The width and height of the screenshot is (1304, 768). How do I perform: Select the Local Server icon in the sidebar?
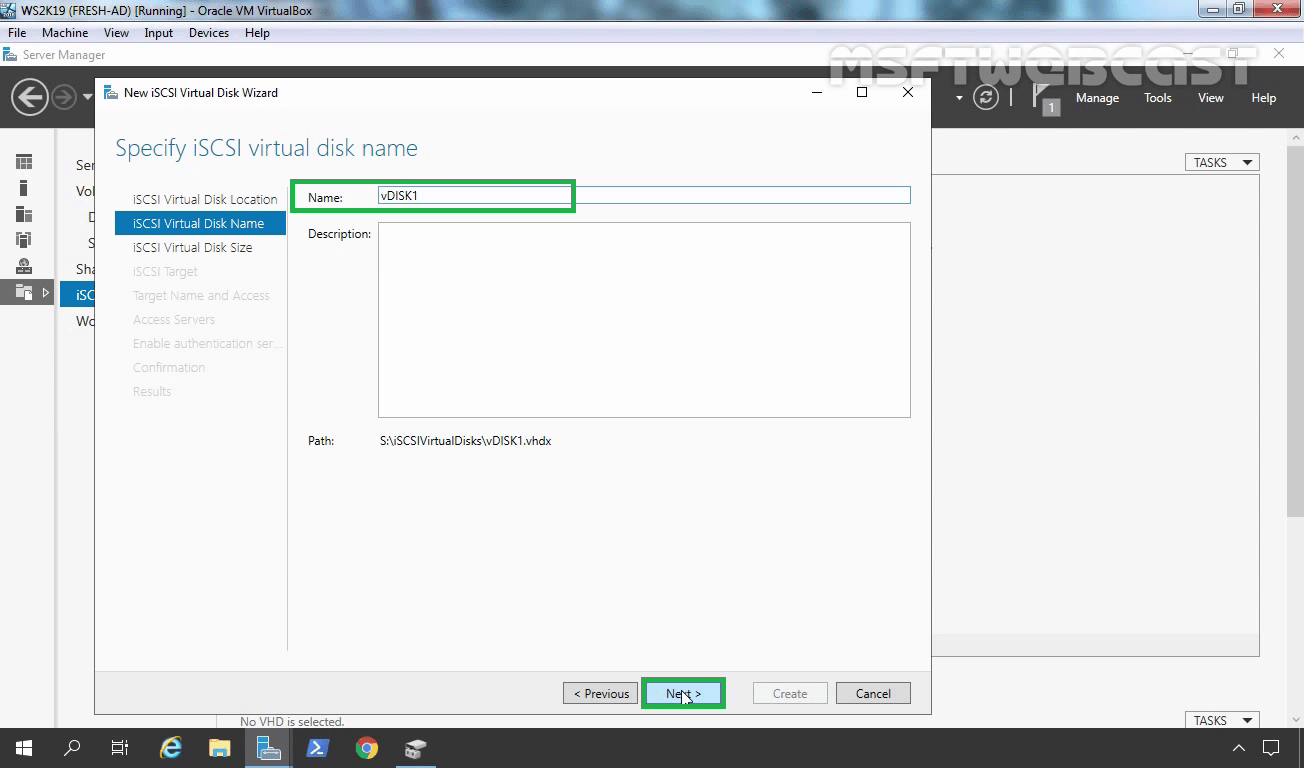(x=24, y=189)
